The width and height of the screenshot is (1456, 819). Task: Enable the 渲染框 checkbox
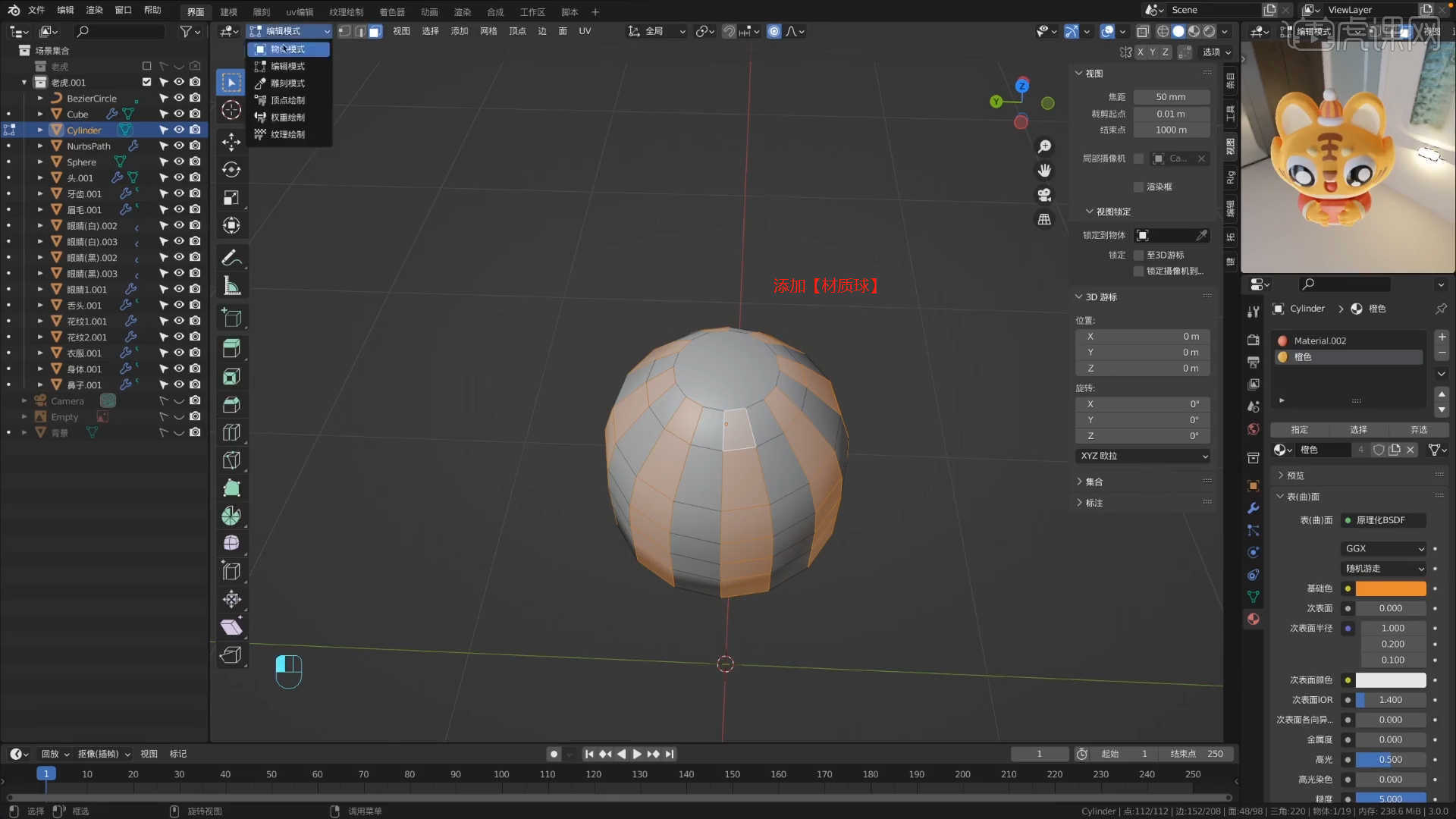pyautogui.click(x=1138, y=187)
